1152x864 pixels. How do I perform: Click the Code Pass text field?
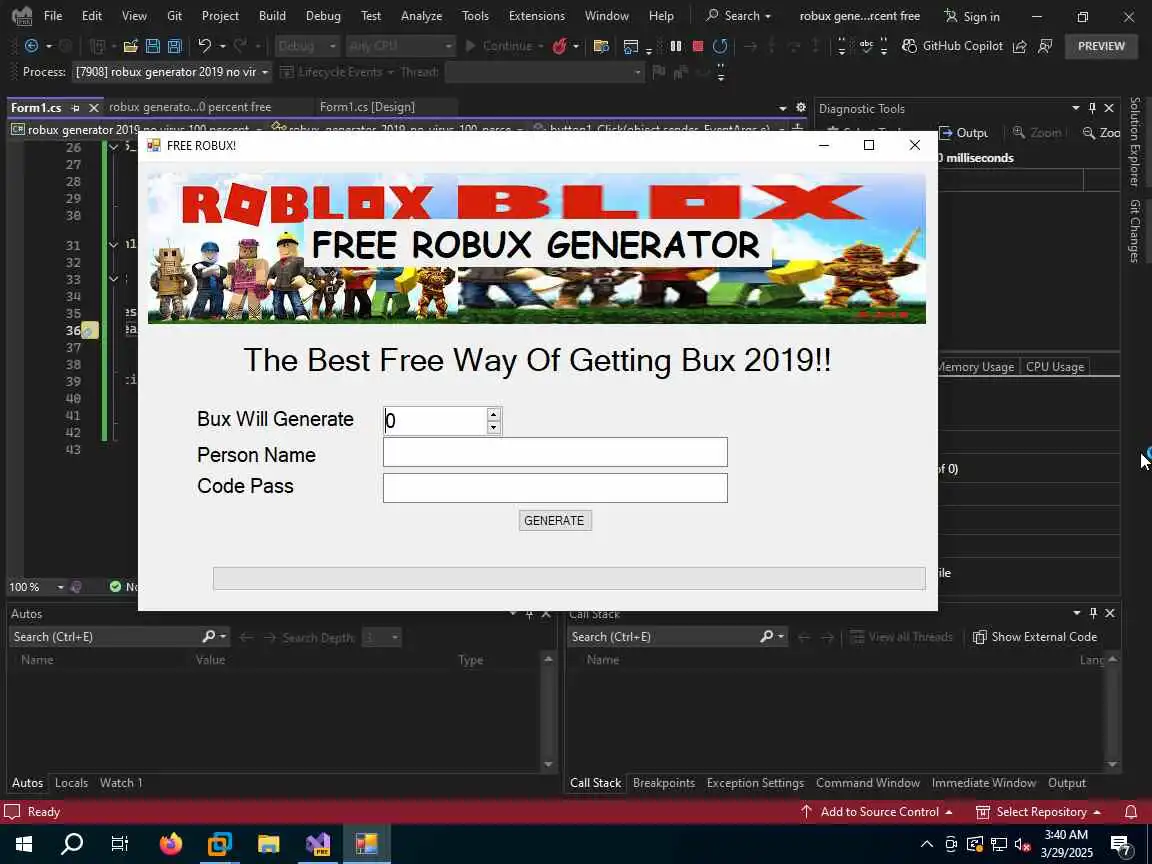pos(555,488)
